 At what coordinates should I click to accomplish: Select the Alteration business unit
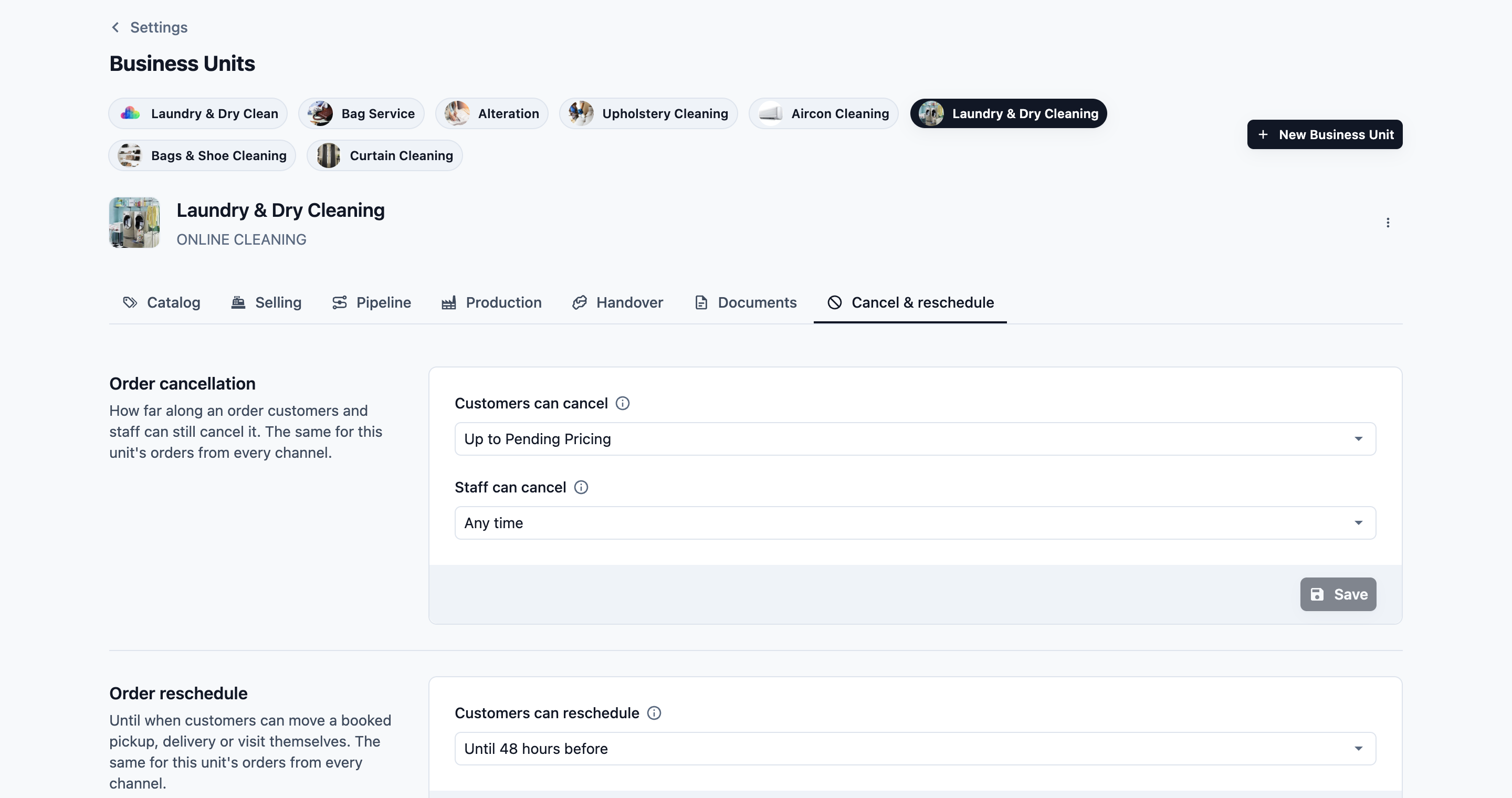coord(492,113)
